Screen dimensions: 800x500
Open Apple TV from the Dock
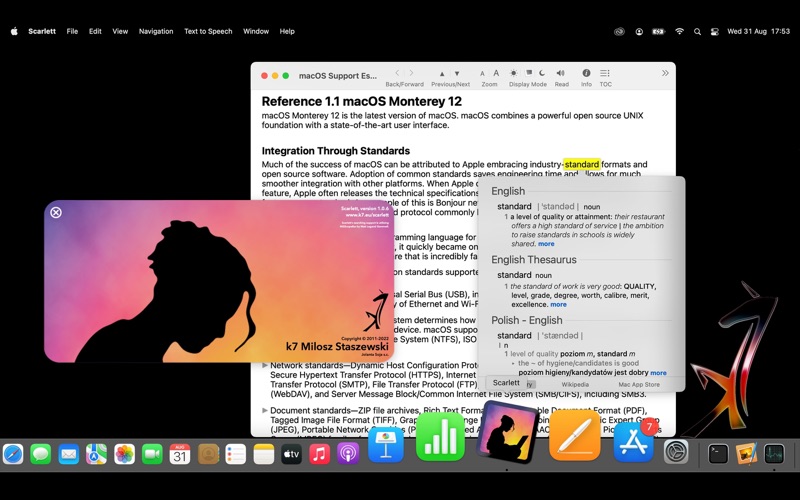[291, 454]
